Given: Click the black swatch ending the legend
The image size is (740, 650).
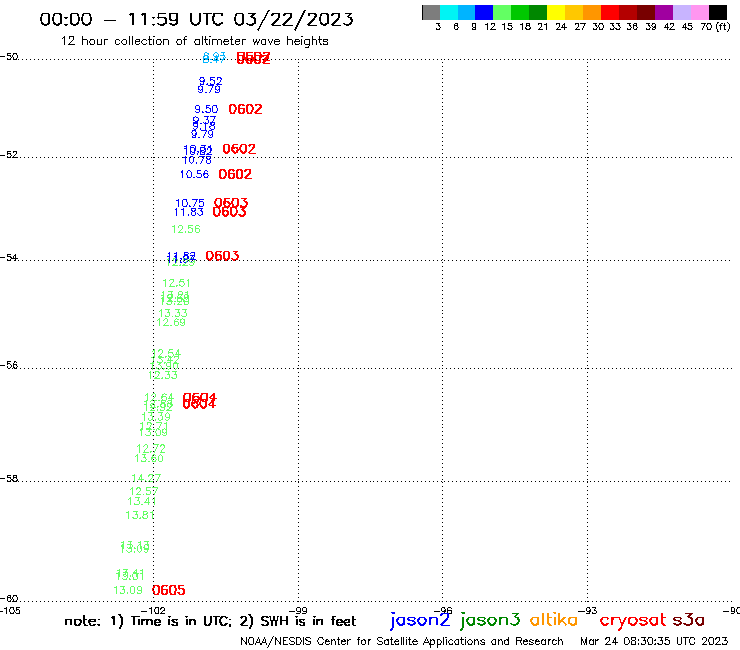Looking at the screenshot, I should pos(717,12).
